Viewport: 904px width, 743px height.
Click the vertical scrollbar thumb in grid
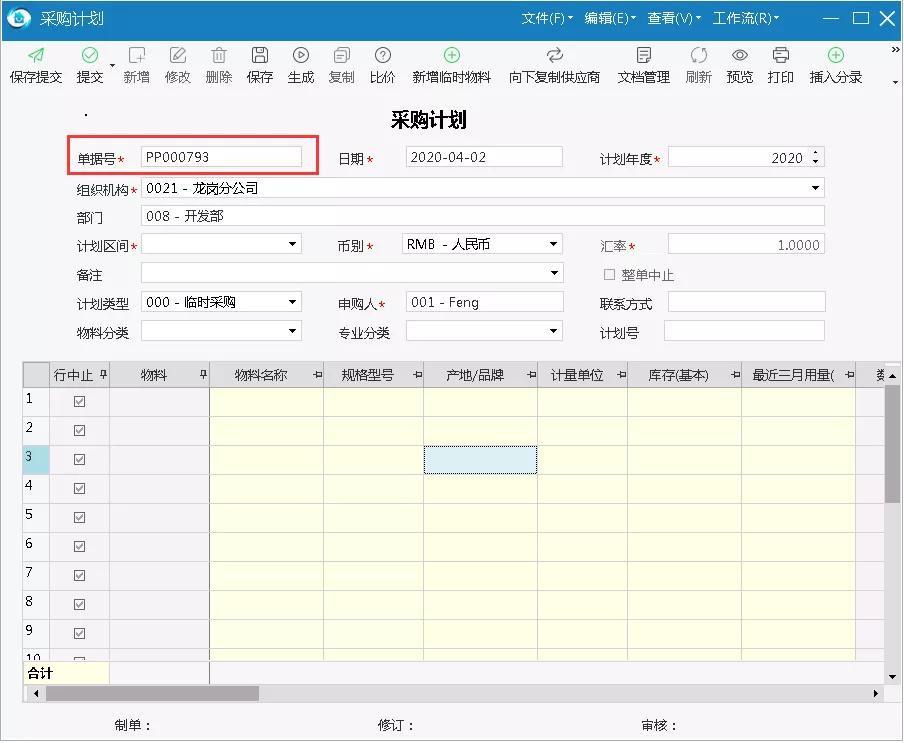point(892,444)
